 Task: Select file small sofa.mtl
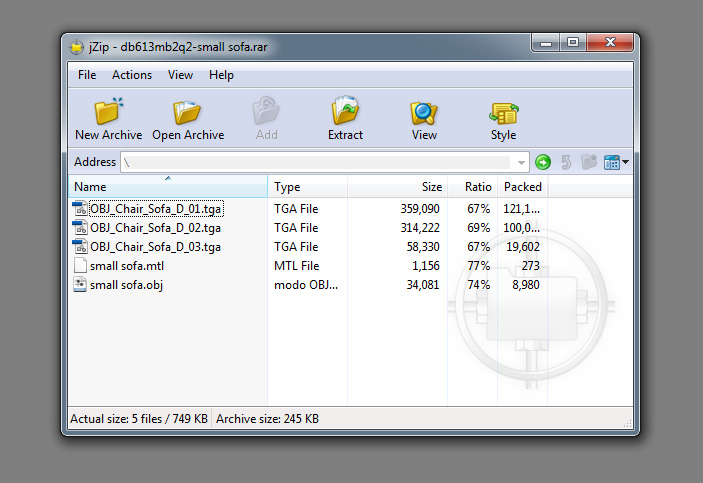127,266
